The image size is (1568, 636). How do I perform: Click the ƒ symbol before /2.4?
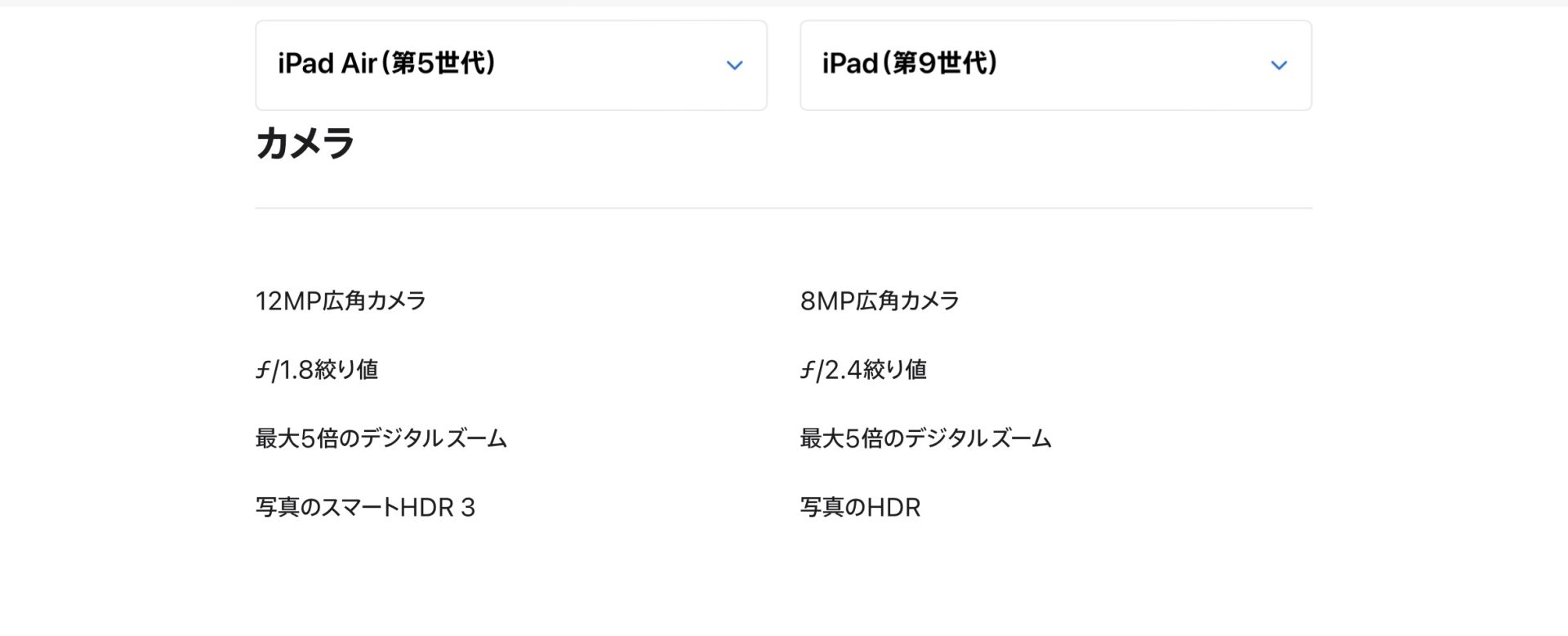click(x=807, y=371)
